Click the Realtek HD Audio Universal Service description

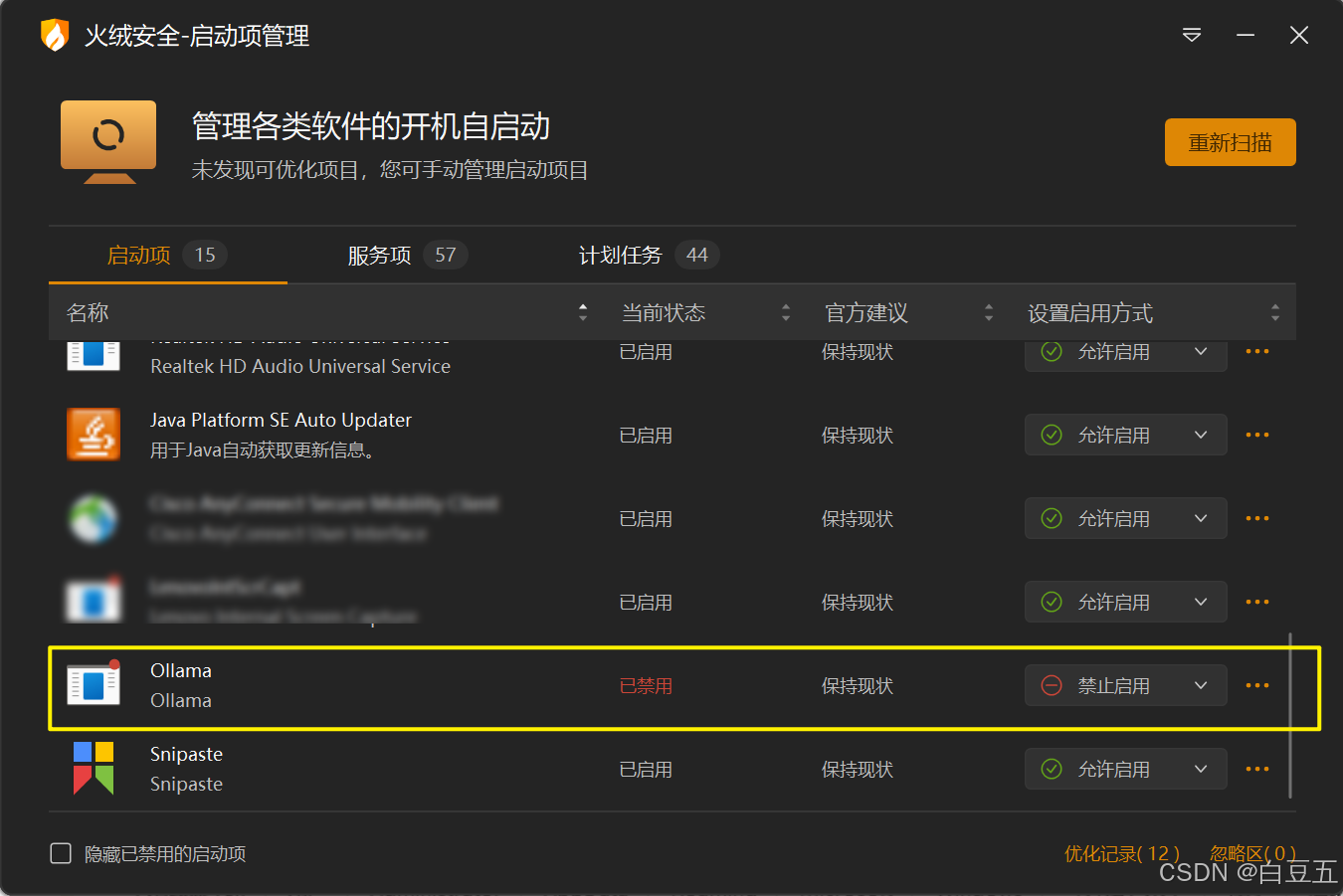pyautogui.click(x=300, y=366)
